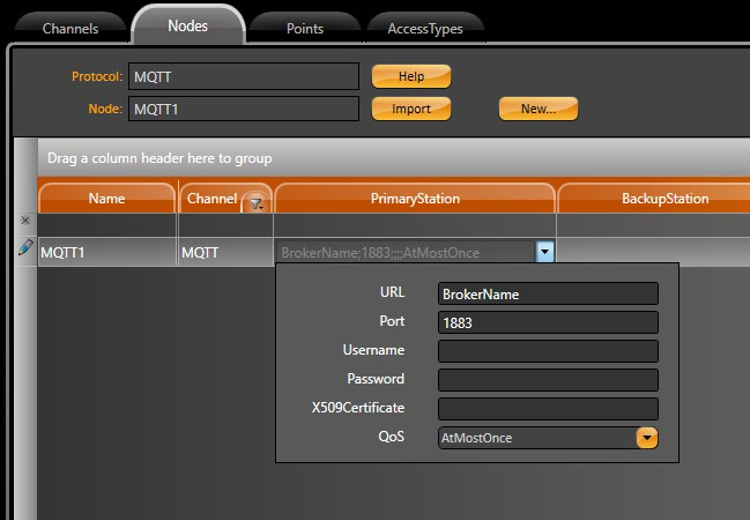The width and height of the screenshot is (750, 520).
Task: Sort by the PrimaryStation column header
Action: point(415,198)
